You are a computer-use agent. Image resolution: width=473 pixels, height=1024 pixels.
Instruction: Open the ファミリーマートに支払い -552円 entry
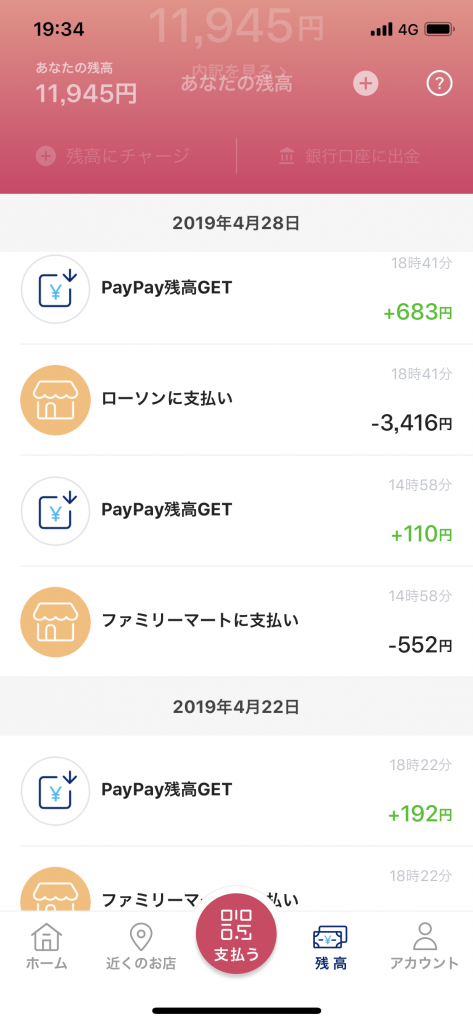point(236,622)
